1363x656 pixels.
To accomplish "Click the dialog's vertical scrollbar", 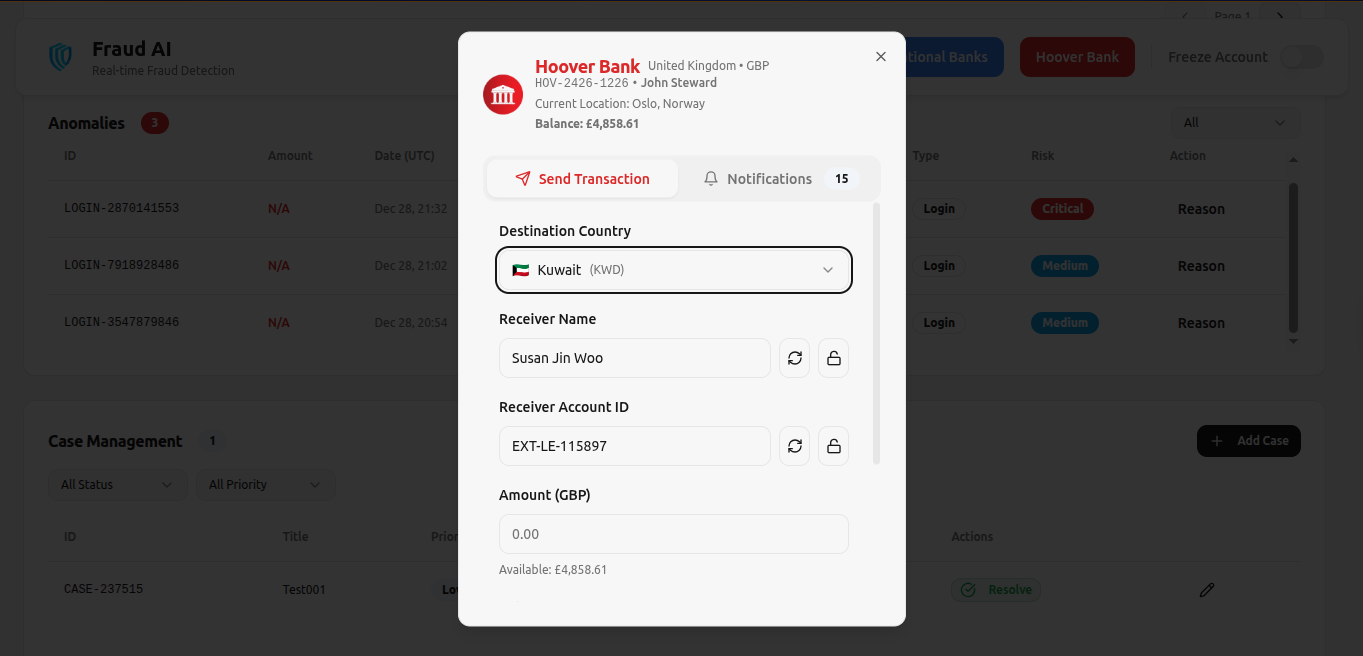I will tap(877, 333).
